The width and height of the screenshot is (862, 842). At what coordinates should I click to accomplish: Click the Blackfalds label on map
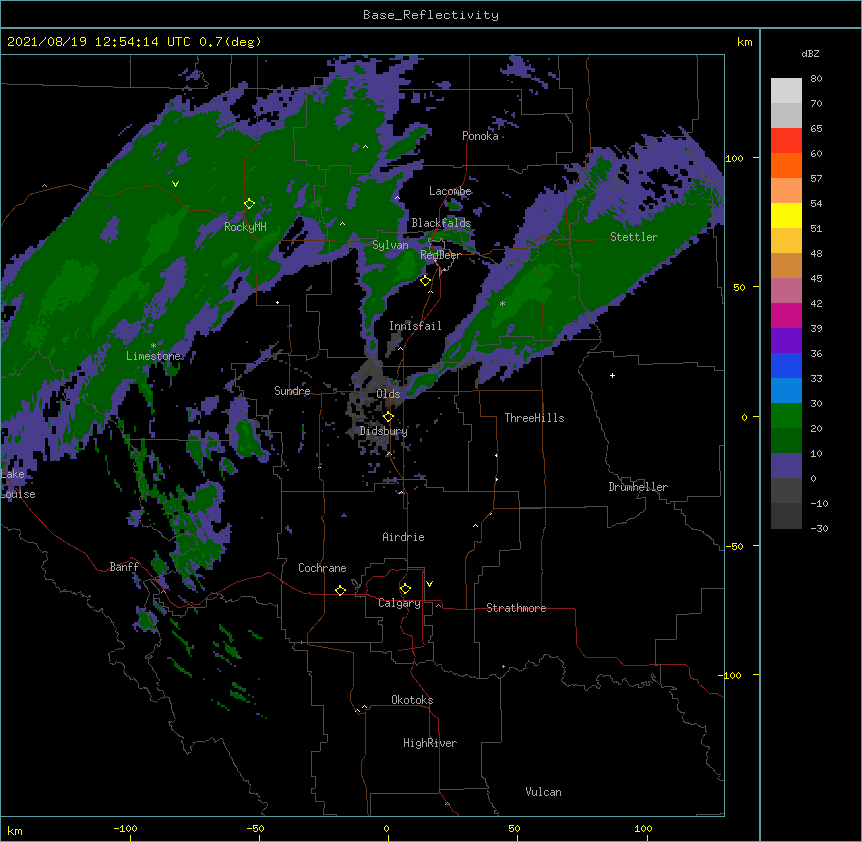[441, 223]
